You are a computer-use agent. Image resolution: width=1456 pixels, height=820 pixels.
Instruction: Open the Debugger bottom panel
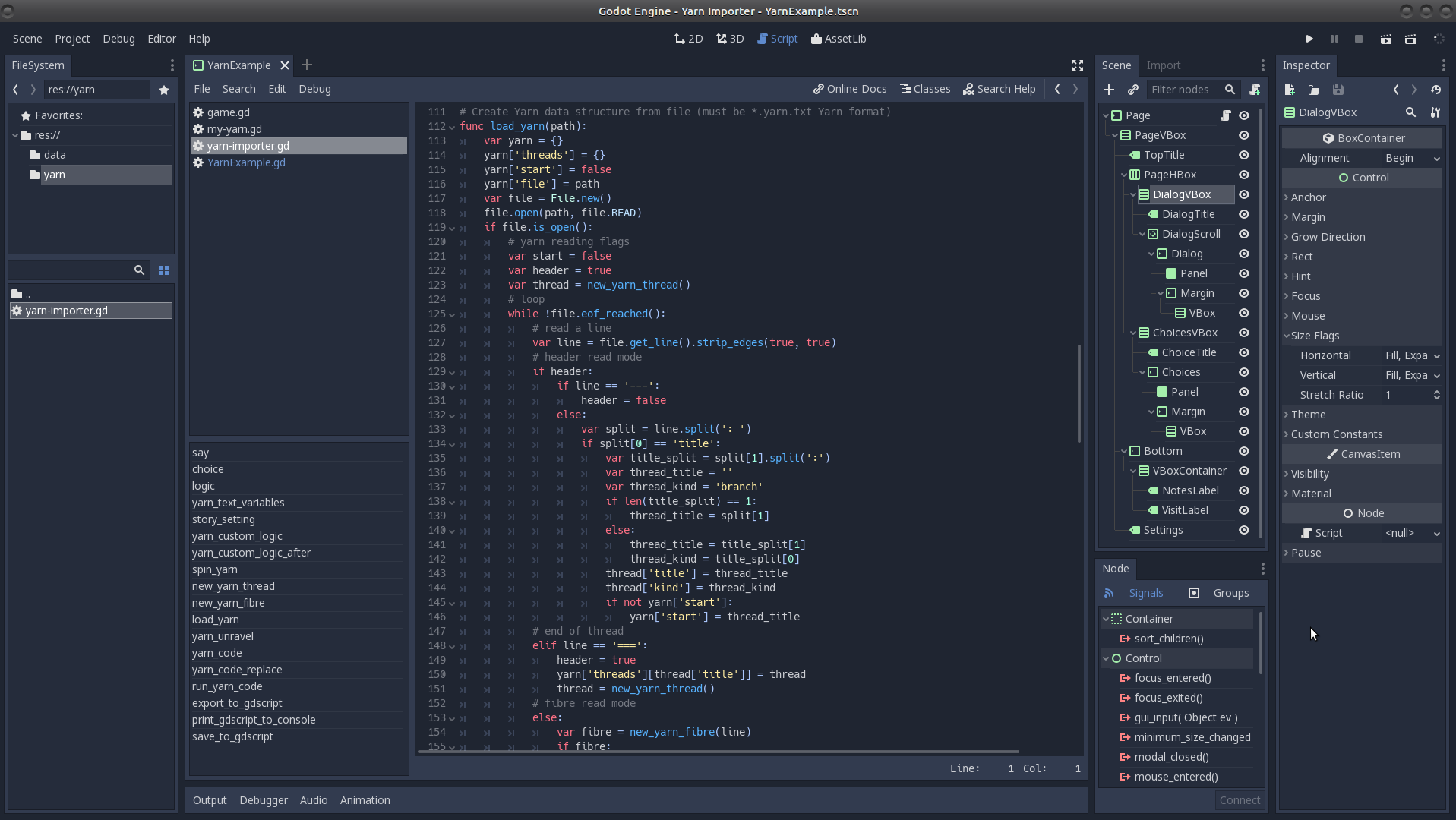click(264, 800)
